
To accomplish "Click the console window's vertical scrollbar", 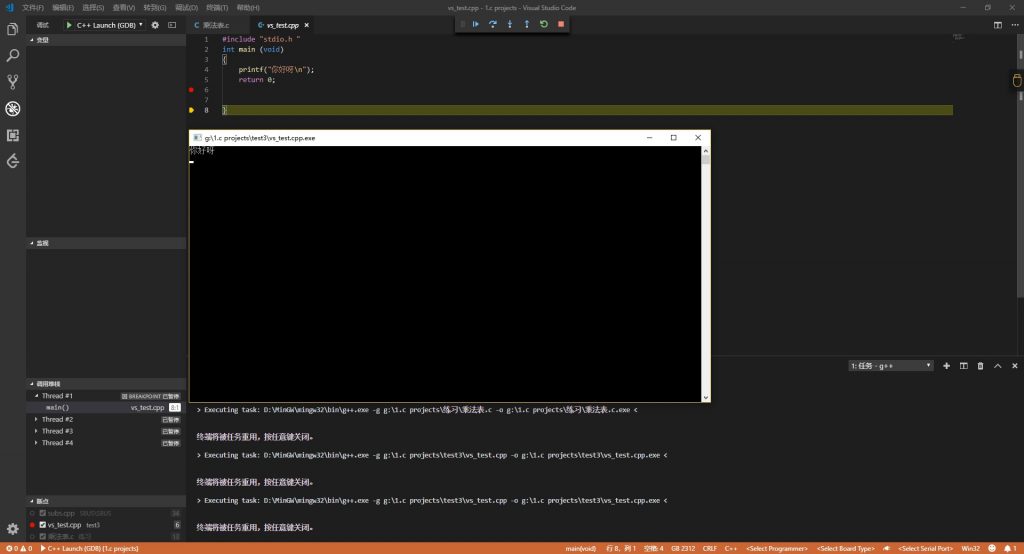I will click(705, 270).
